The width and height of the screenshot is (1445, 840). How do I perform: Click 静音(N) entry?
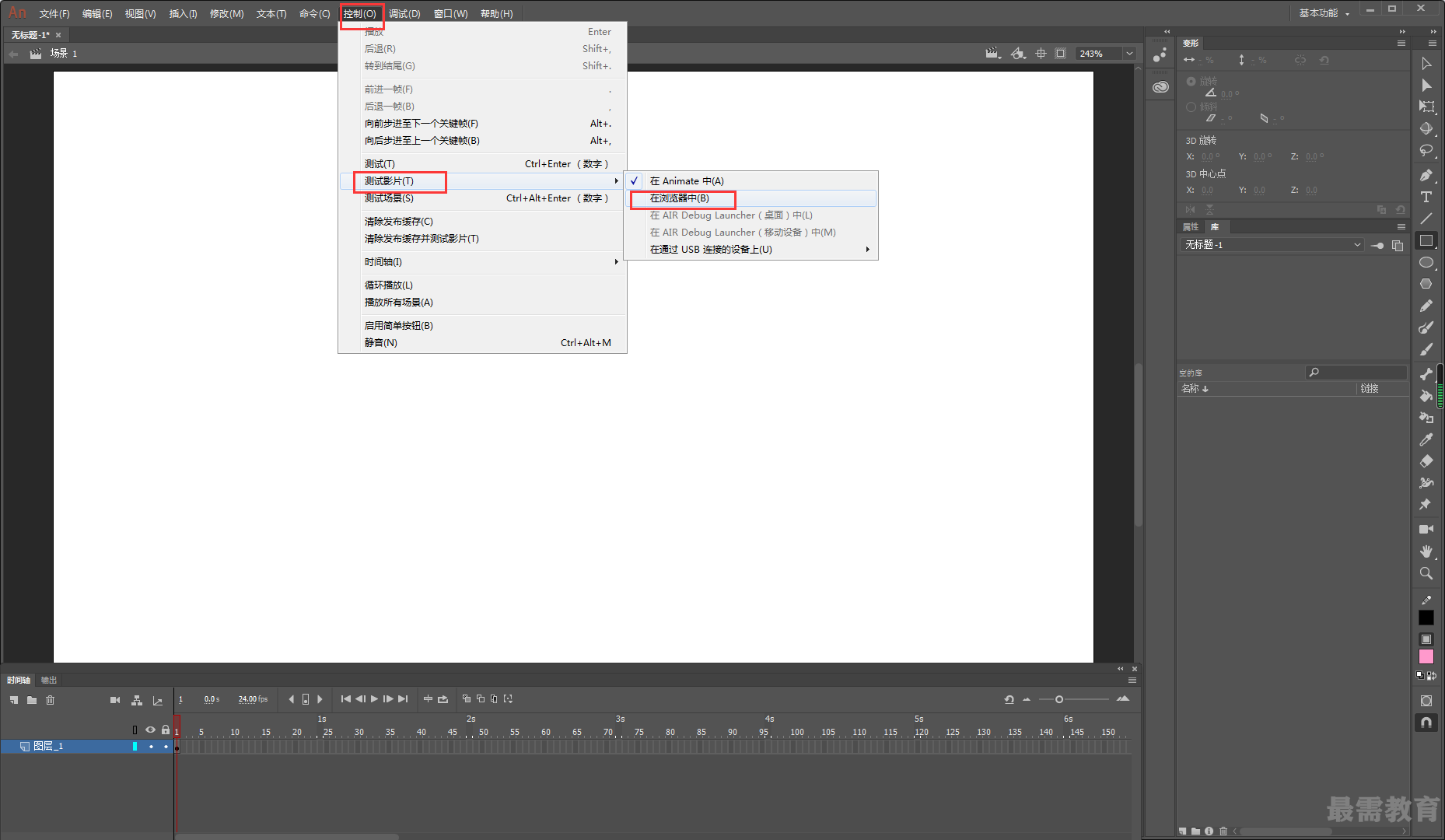[x=482, y=343]
